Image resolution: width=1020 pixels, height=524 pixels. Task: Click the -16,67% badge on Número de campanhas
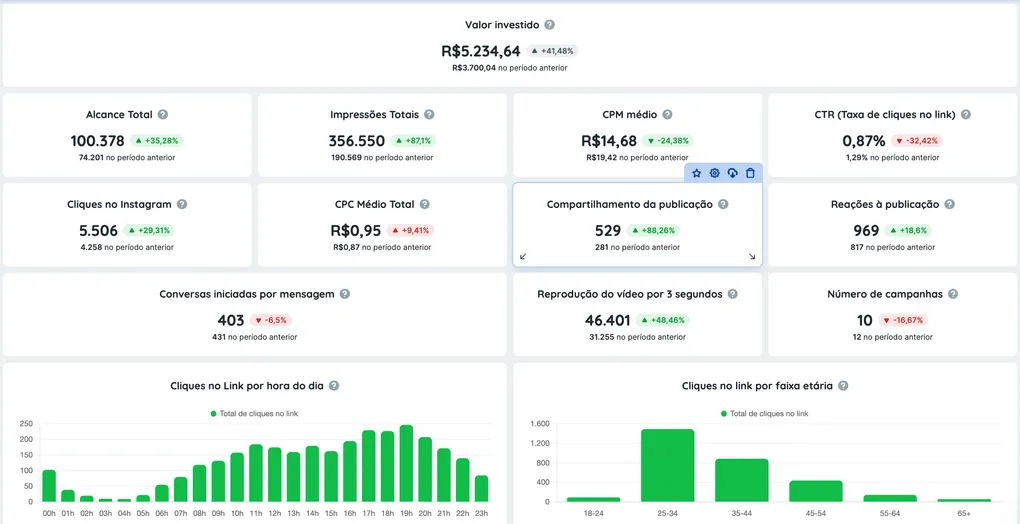click(x=903, y=320)
